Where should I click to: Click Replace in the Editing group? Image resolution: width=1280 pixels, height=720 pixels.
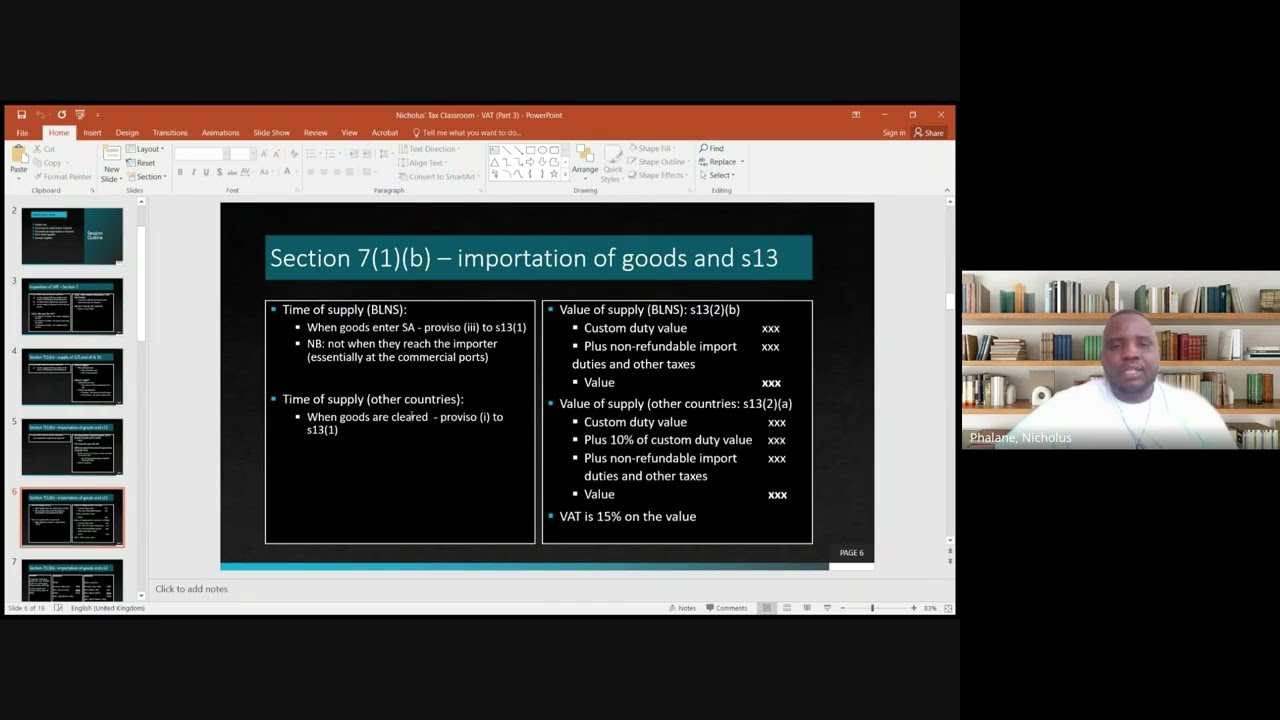tap(721, 162)
